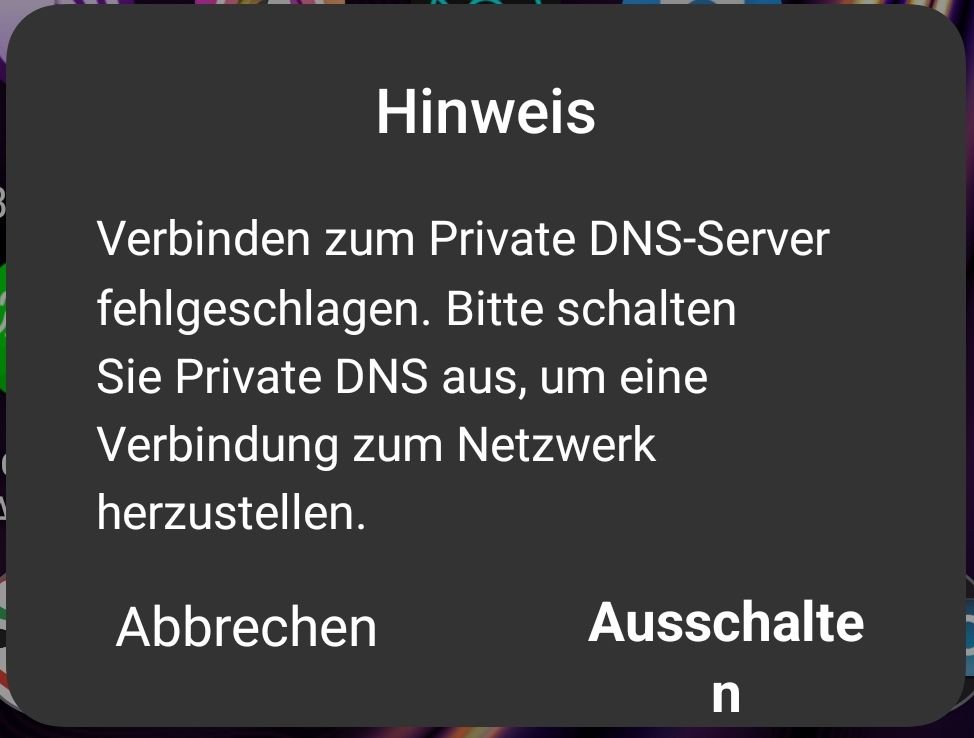This screenshot has width=974, height=738.
Task: Click the line 'Sie Private DNS aus, um eine'
Action: 402,377
